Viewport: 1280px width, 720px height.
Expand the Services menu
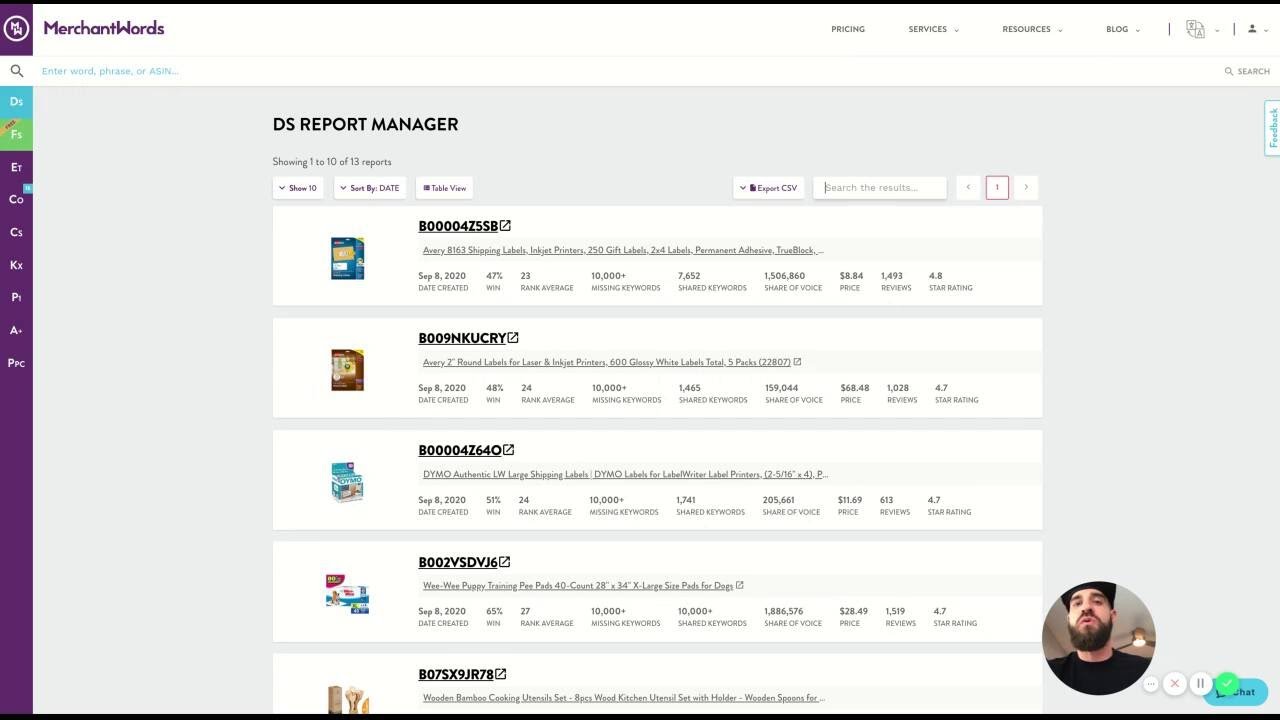point(933,29)
